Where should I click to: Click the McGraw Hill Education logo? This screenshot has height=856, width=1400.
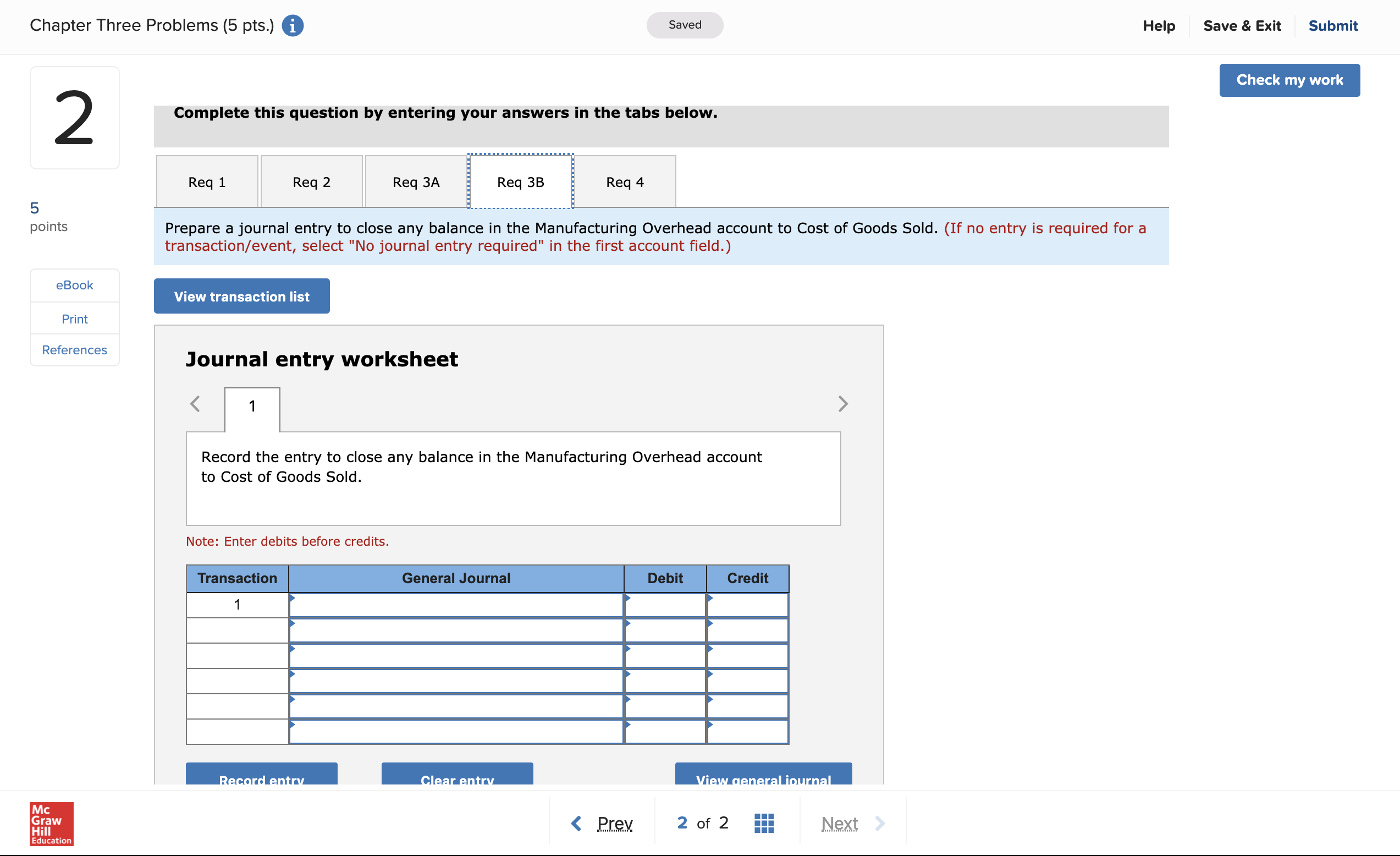(51, 824)
